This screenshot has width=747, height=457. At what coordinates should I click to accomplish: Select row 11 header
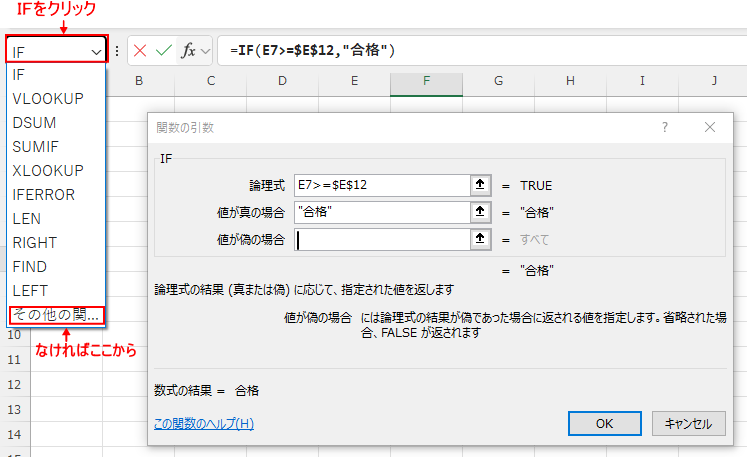point(15,360)
